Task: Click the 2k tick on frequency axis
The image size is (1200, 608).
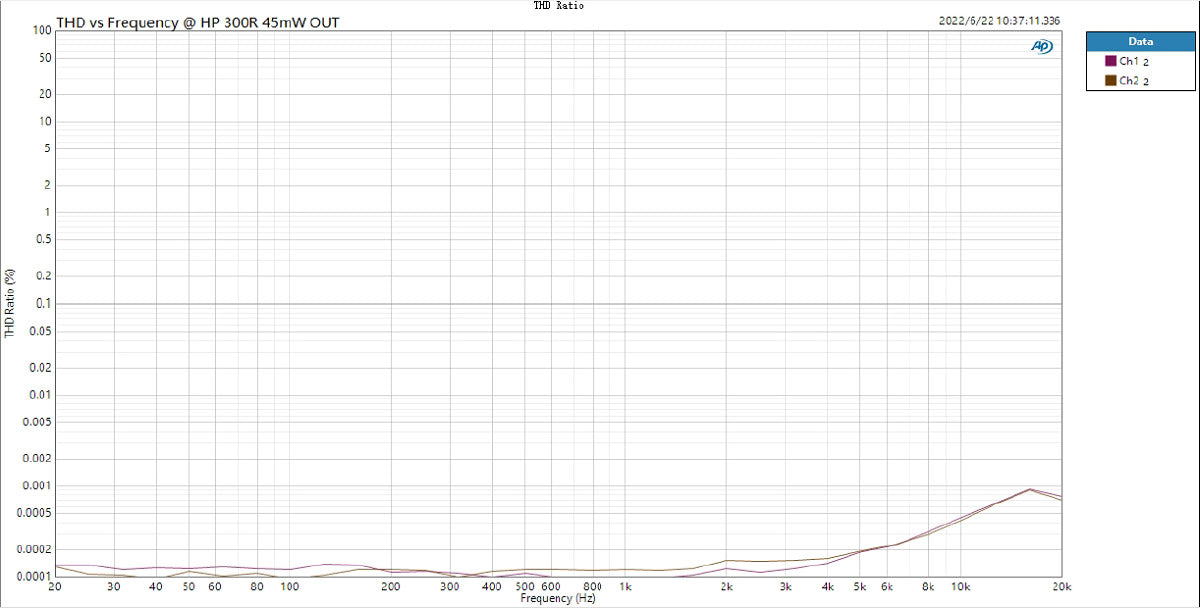Action: pos(727,587)
